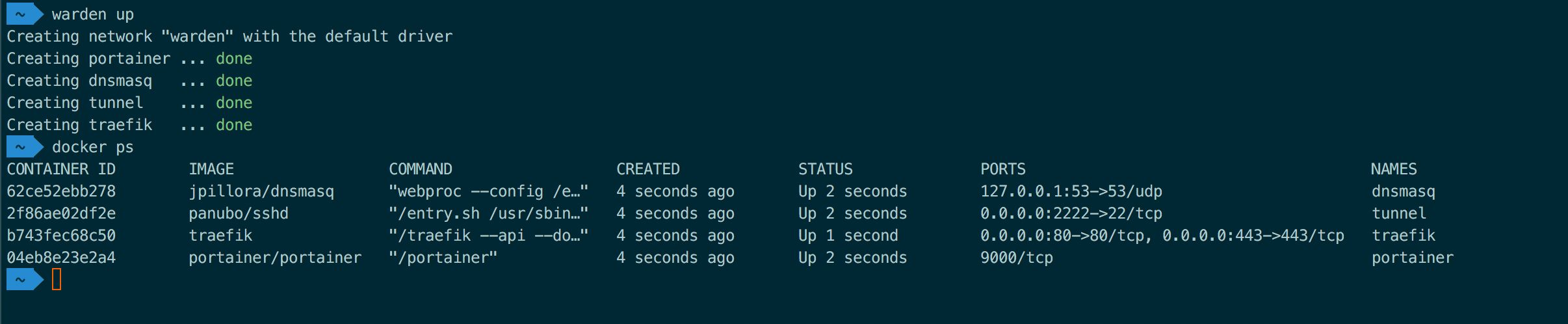Click the 'tunnel' name in NAMES column
The width and height of the screenshot is (1568, 324).
pyautogui.click(x=1399, y=213)
